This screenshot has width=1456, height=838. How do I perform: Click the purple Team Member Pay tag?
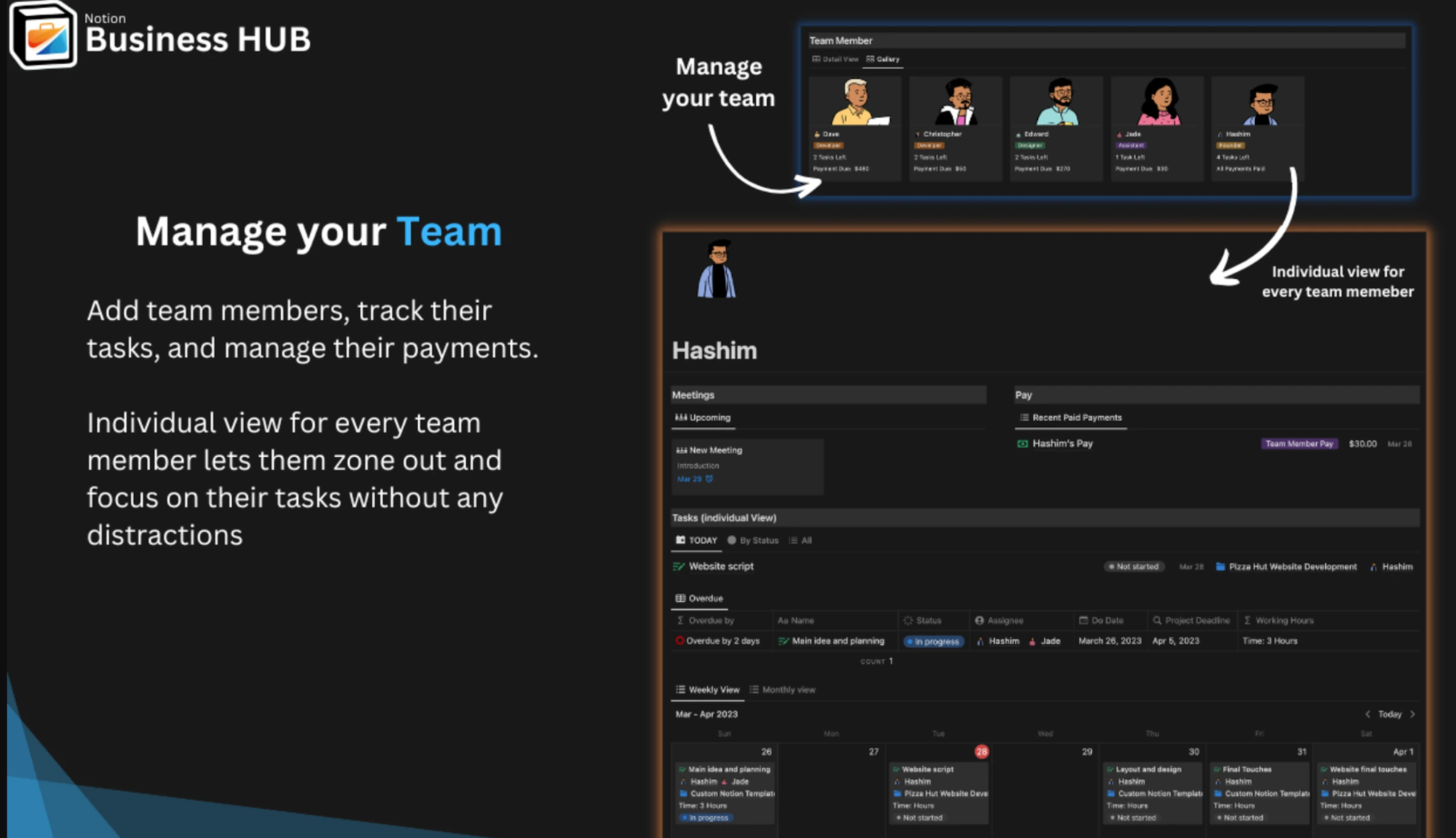click(1299, 444)
